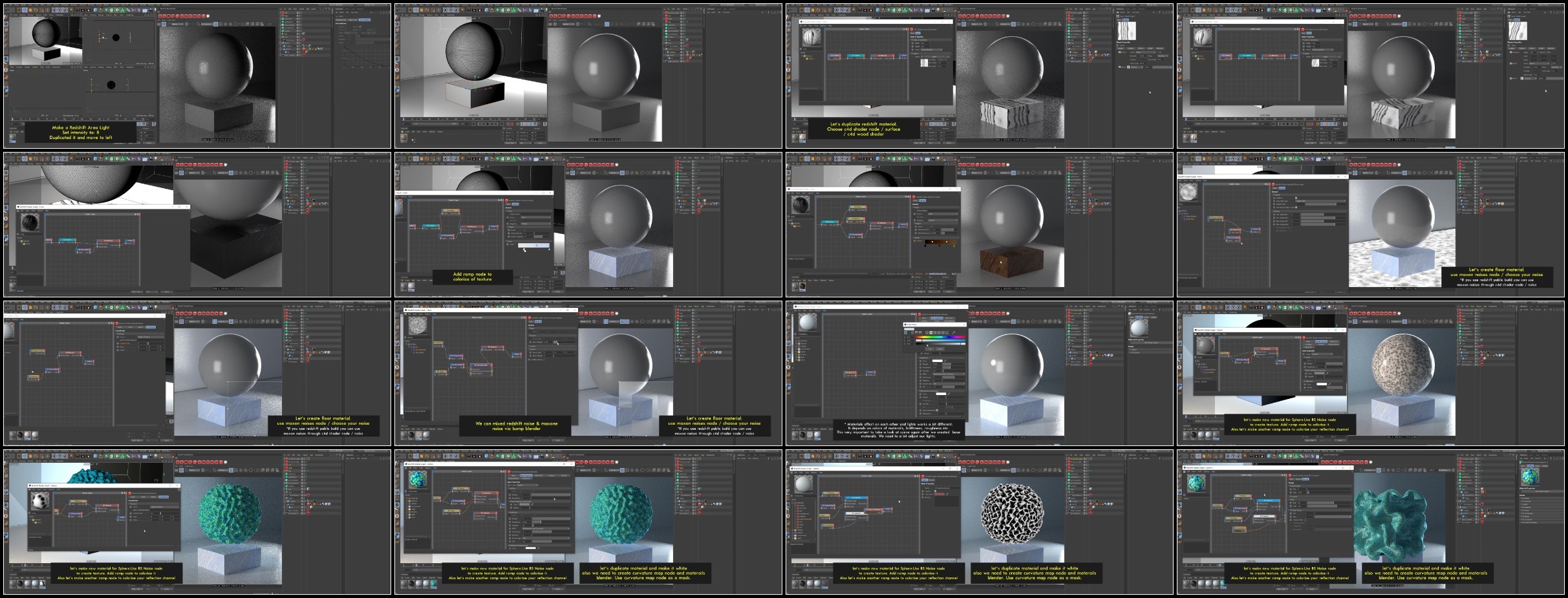Select white Material Blender node in coral render frame
This screenshot has height=598, width=1568.
pyautogui.click(x=1265, y=519)
